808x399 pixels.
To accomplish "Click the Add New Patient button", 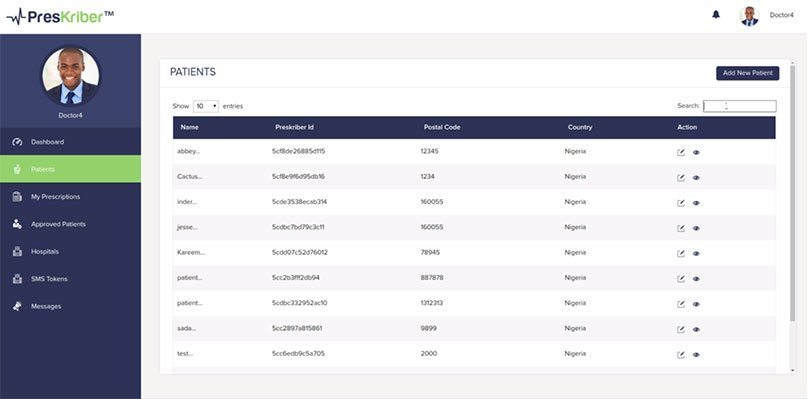I will (748, 73).
